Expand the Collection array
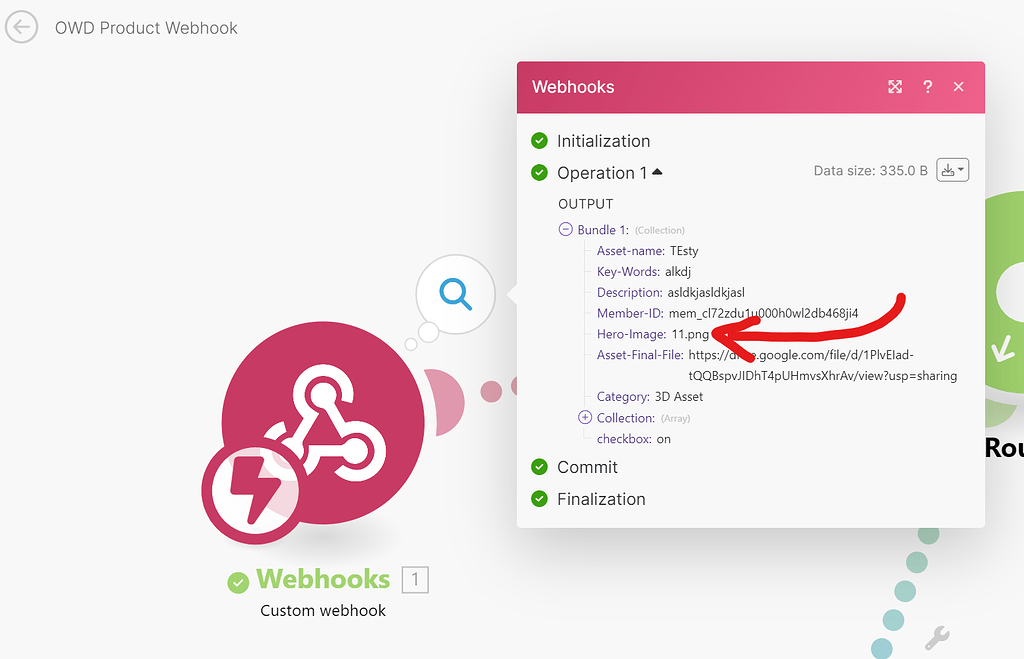The width and height of the screenshot is (1024, 659). 584,417
